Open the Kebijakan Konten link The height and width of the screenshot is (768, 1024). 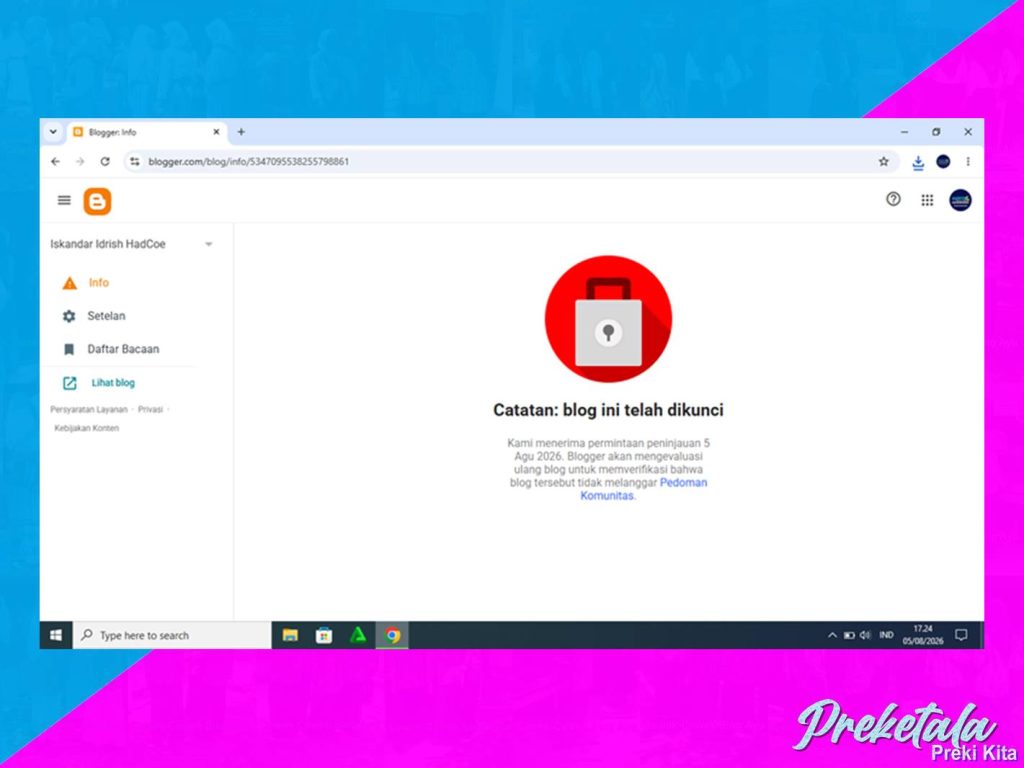click(87, 428)
